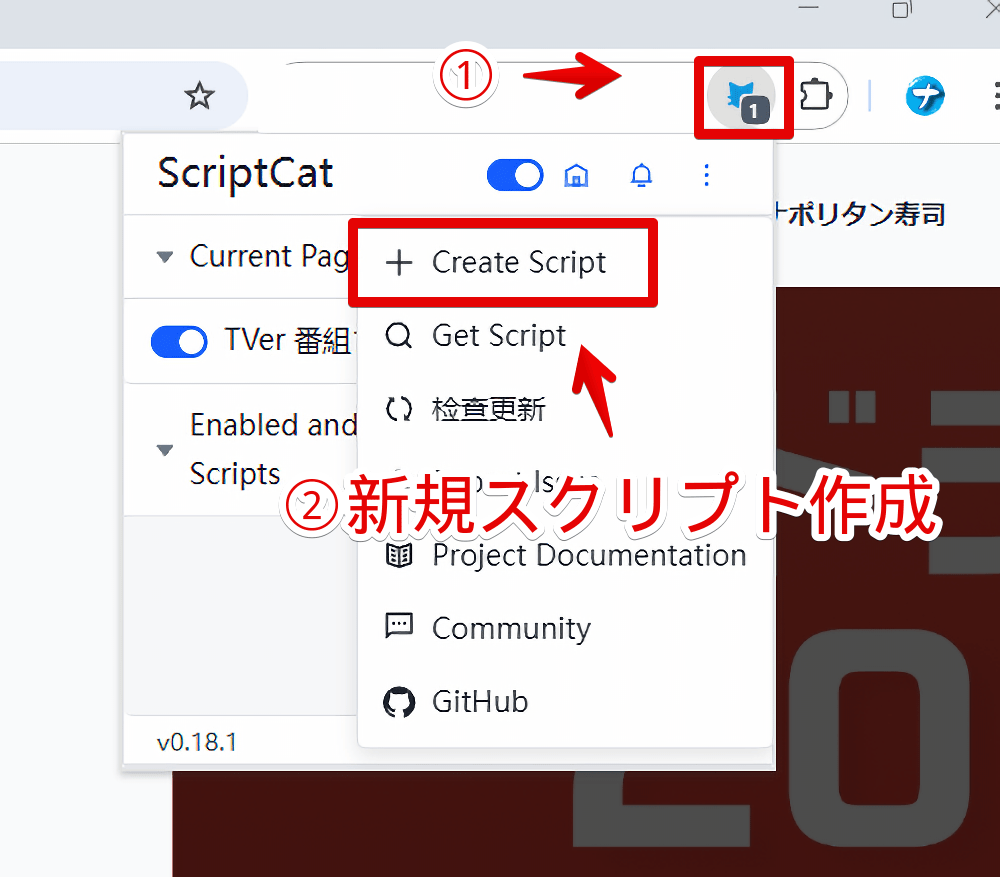Click the plus icon beside Create Script
1000x877 pixels.
coord(399,263)
